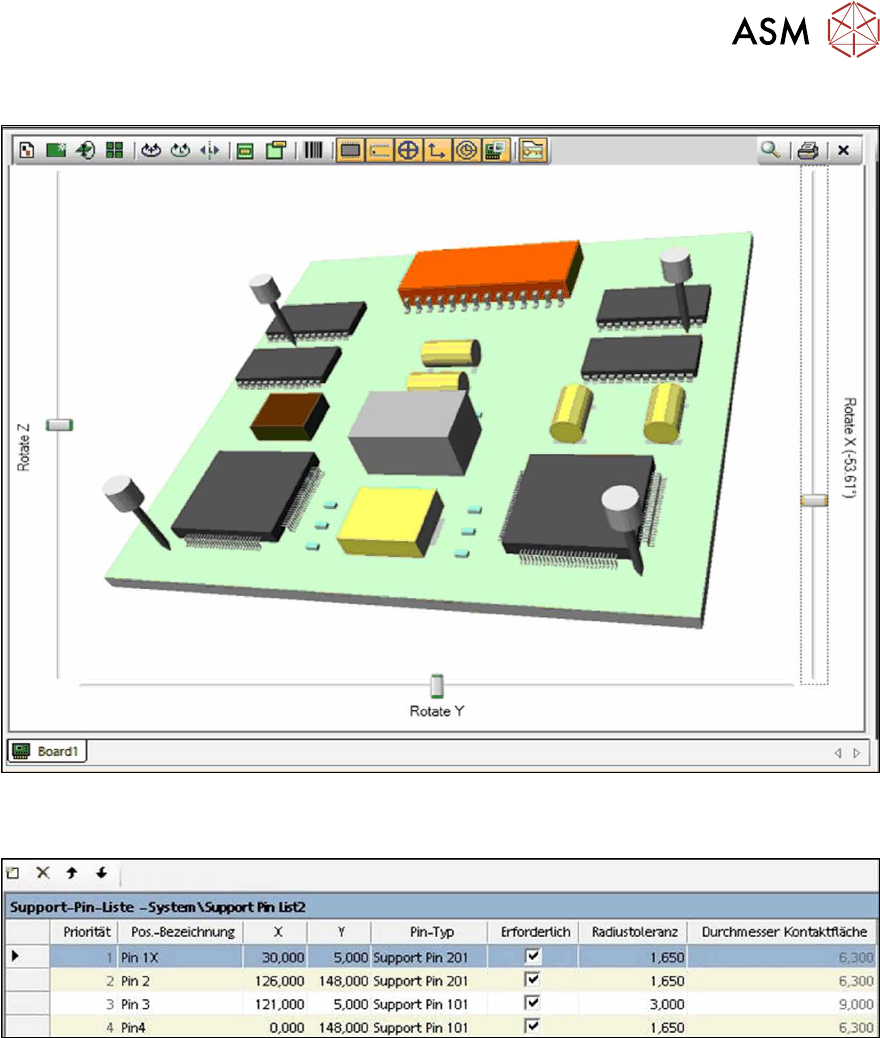The width and height of the screenshot is (880, 1038).
Task: Toggle the fiducial crosshair display button
Action: click(409, 150)
